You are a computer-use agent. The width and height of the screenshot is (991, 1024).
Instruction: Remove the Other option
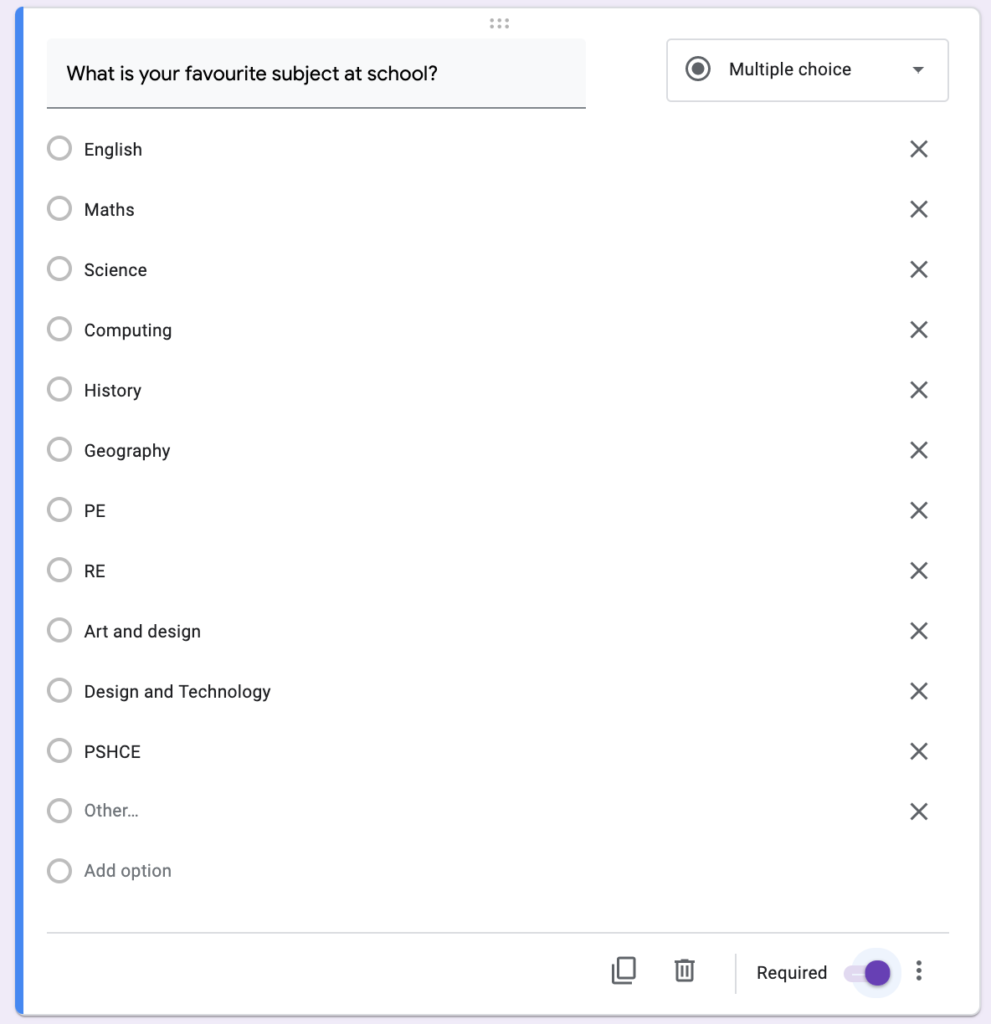click(x=919, y=811)
